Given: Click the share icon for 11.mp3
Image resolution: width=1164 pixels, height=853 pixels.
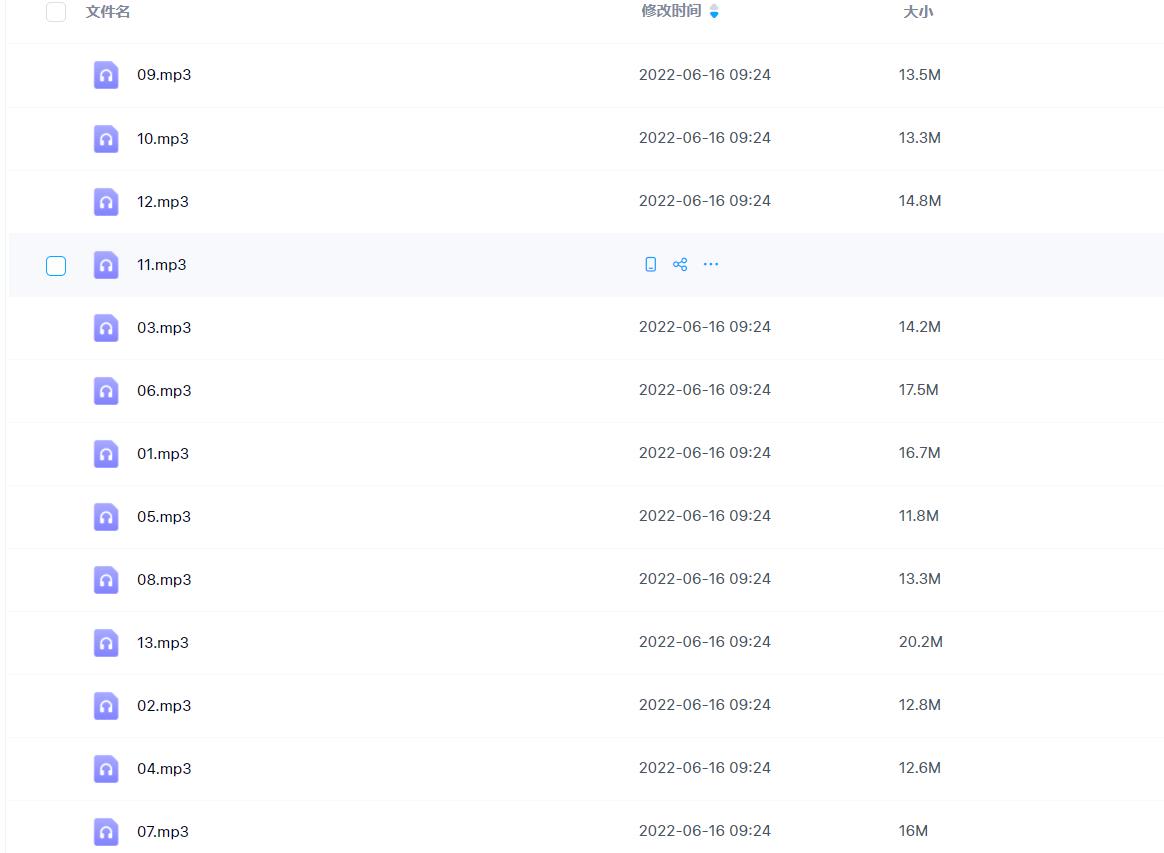Looking at the screenshot, I should coord(680,265).
